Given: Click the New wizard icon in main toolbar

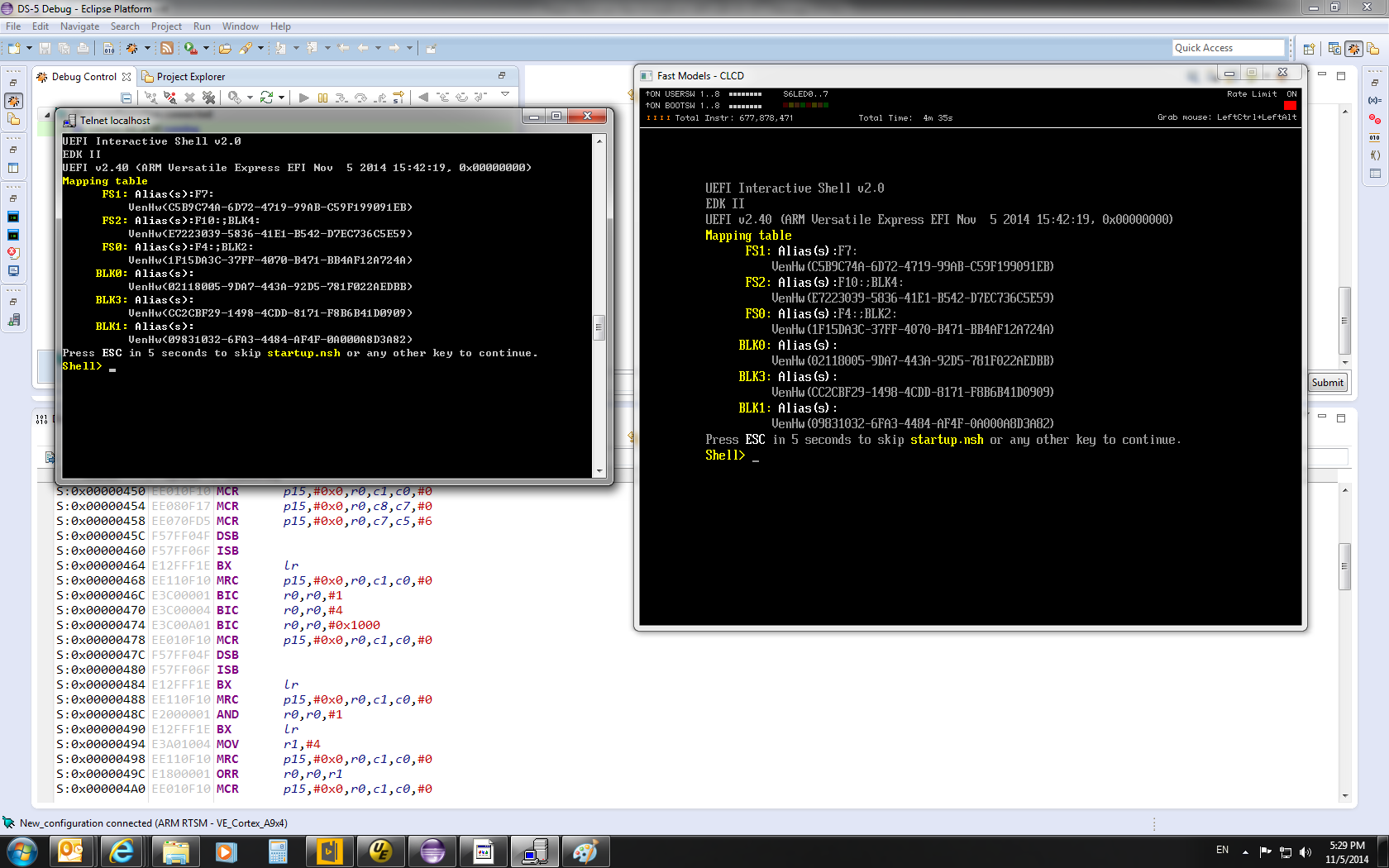Looking at the screenshot, I should (14, 49).
